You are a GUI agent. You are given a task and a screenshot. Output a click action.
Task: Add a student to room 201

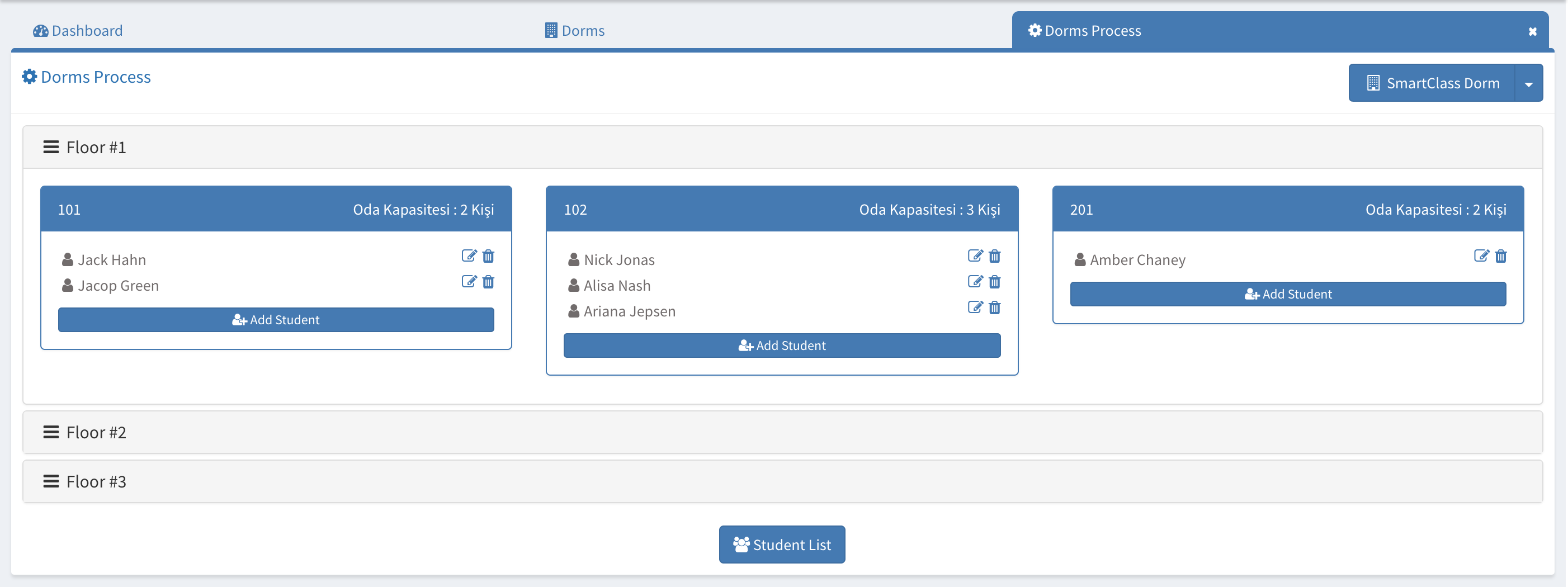click(1288, 295)
